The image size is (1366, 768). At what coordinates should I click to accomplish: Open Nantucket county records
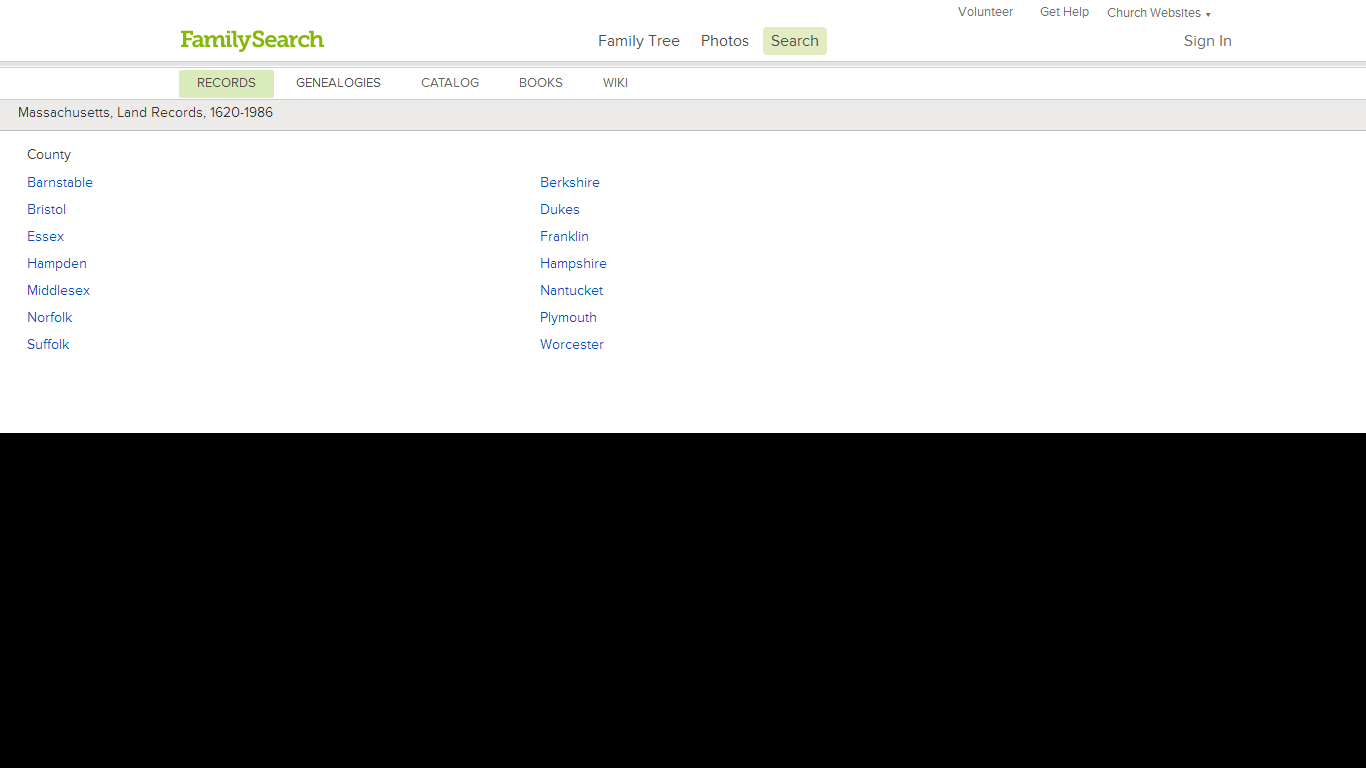(572, 291)
